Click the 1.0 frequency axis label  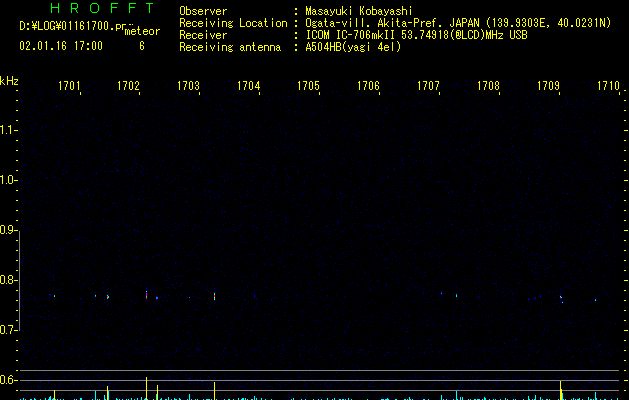(8, 180)
